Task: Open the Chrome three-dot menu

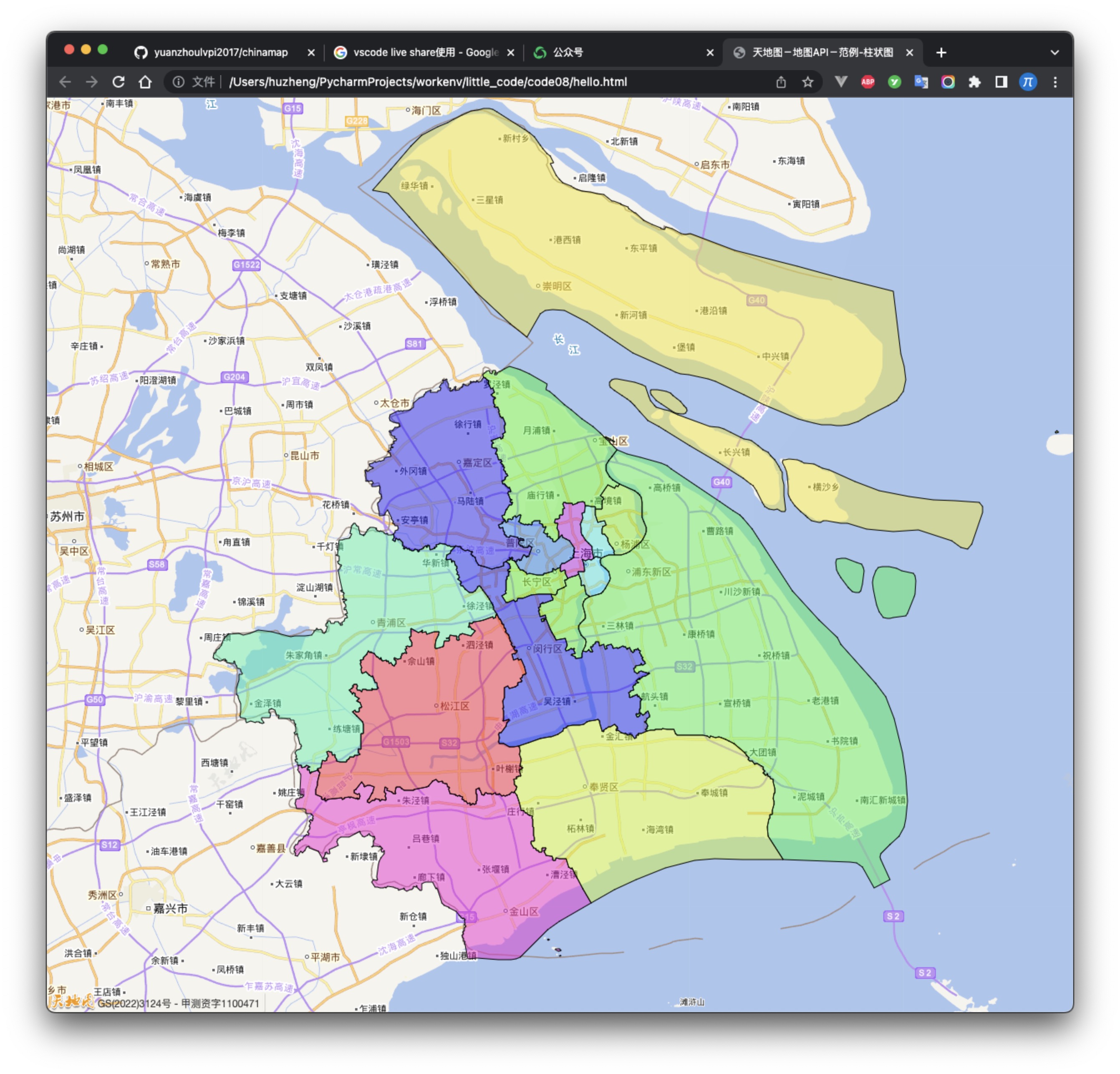Action: [1055, 82]
